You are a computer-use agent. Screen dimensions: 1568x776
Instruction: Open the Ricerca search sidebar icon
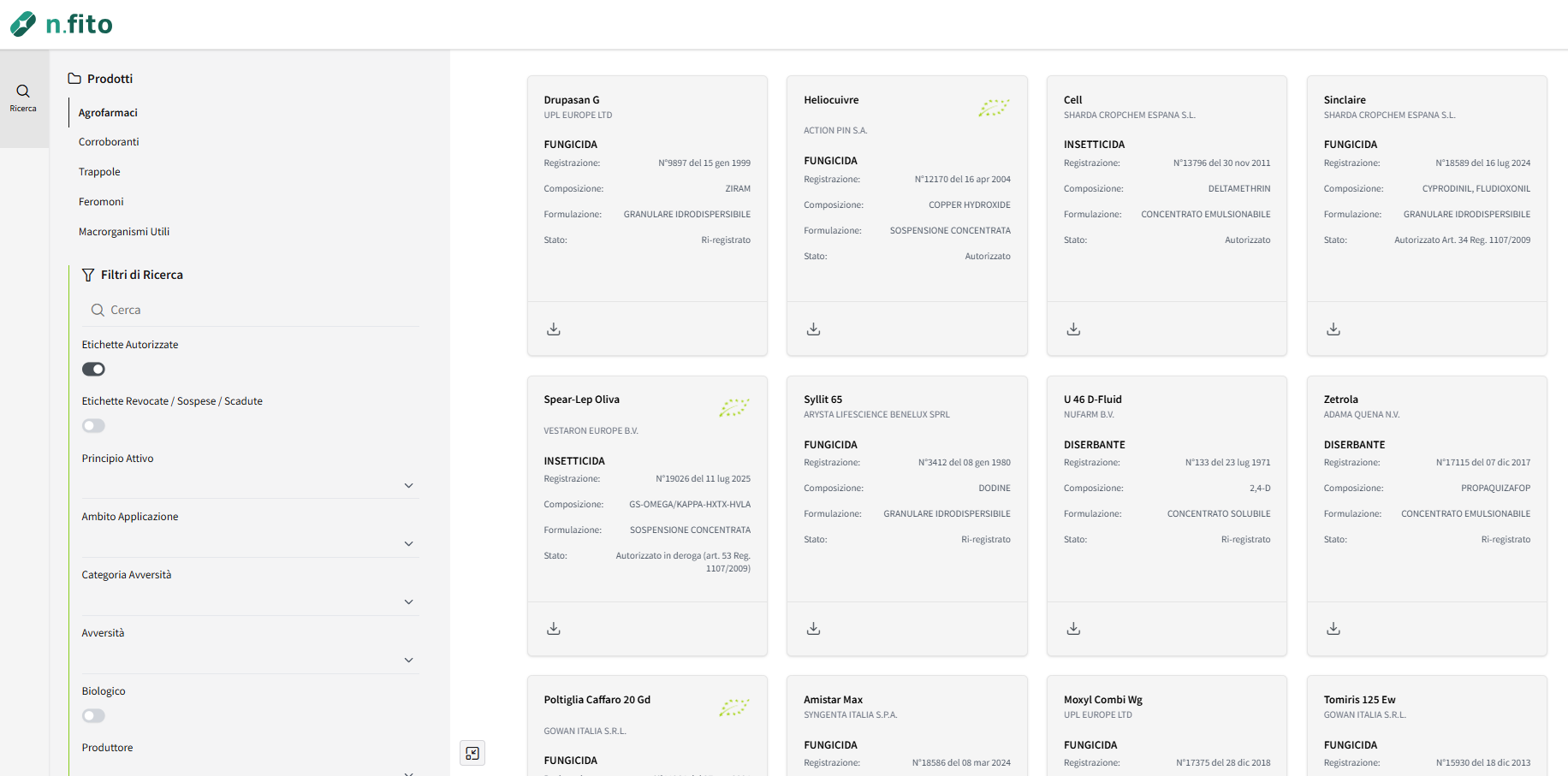(23, 98)
